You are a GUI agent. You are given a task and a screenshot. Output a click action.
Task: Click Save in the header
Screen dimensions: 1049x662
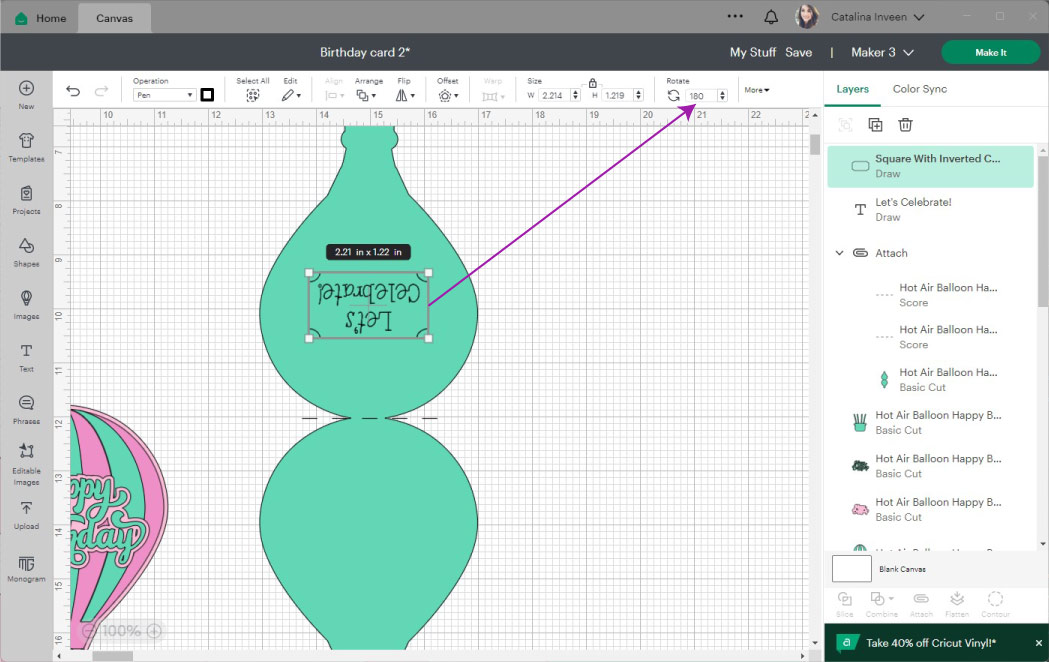(x=798, y=52)
